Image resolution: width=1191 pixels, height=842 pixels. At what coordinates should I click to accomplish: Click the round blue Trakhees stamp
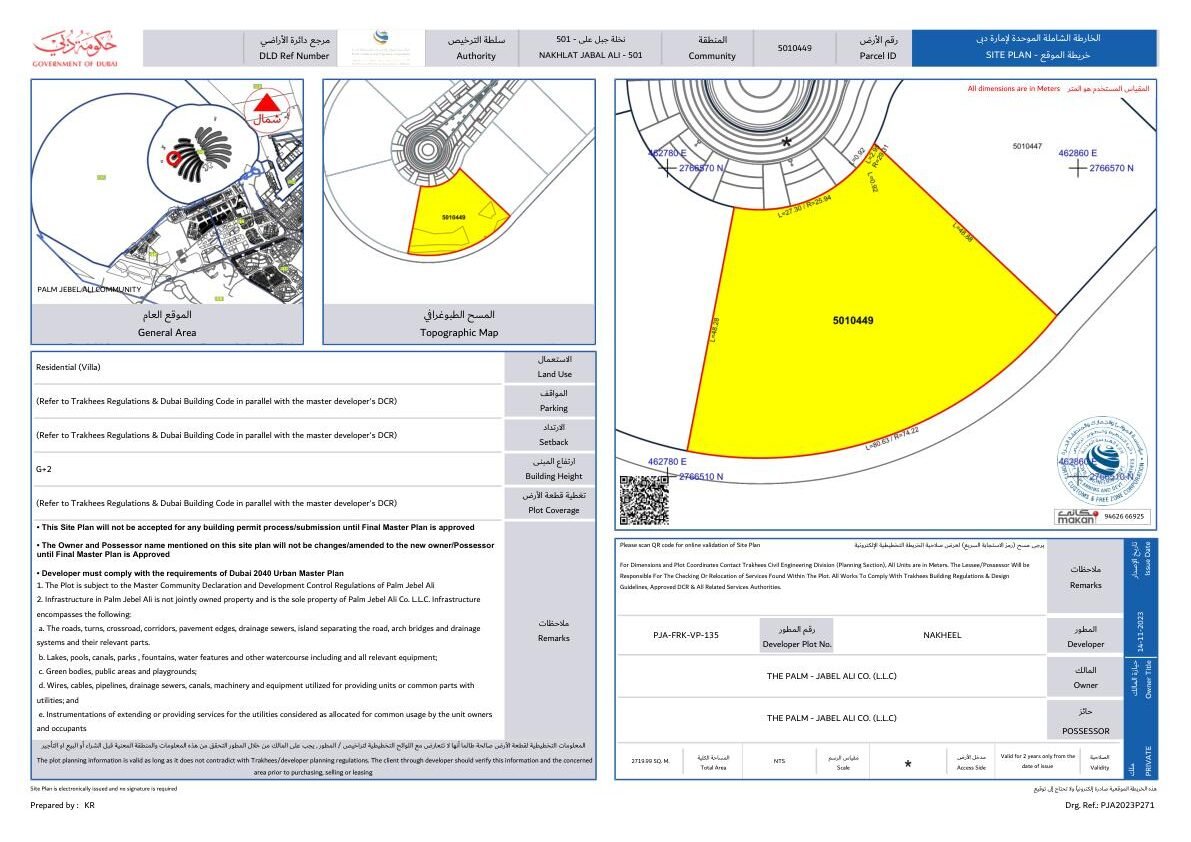(x=1103, y=464)
